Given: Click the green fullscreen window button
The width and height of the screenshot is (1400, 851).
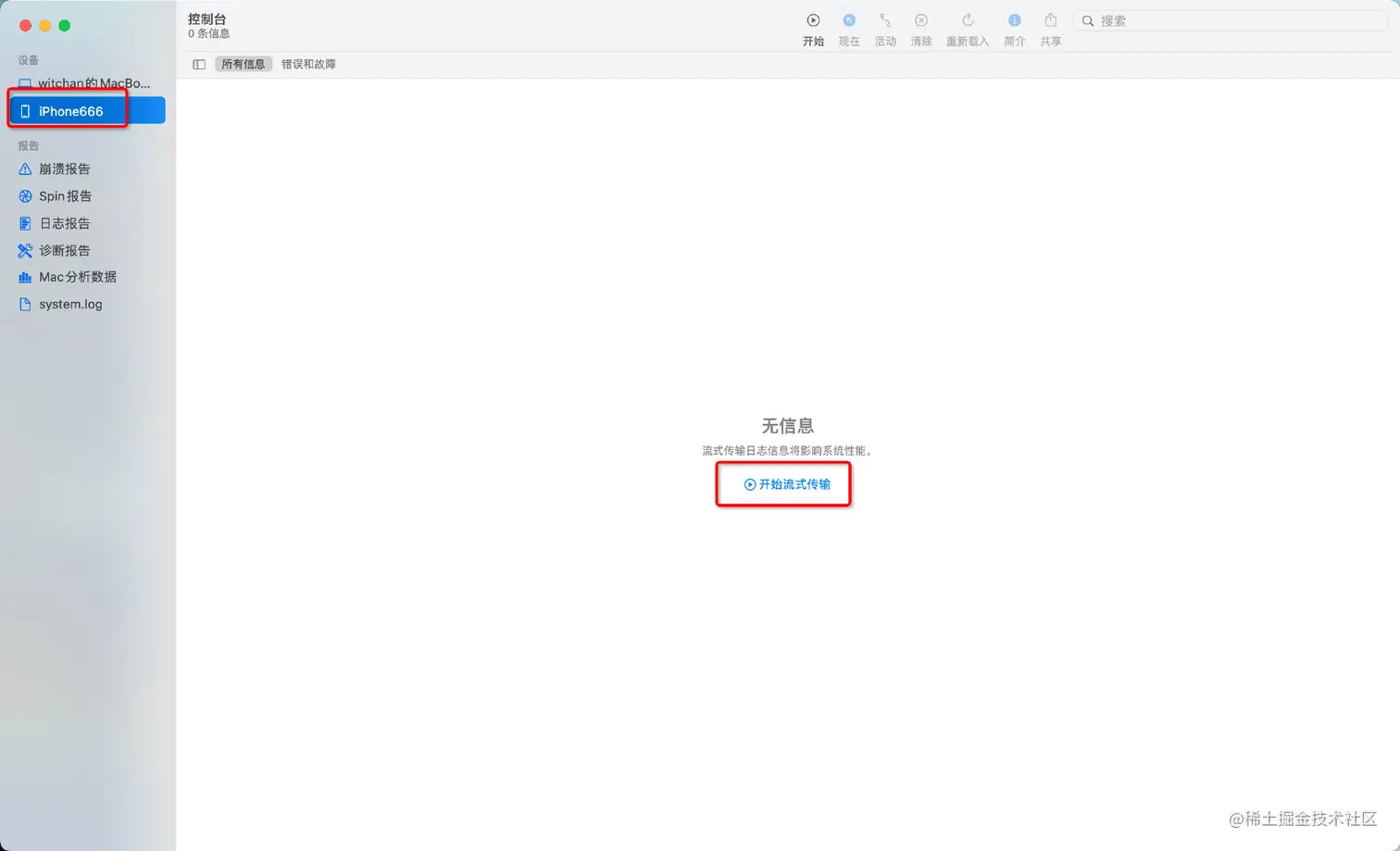Looking at the screenshot, I should [x=64, y=26].
